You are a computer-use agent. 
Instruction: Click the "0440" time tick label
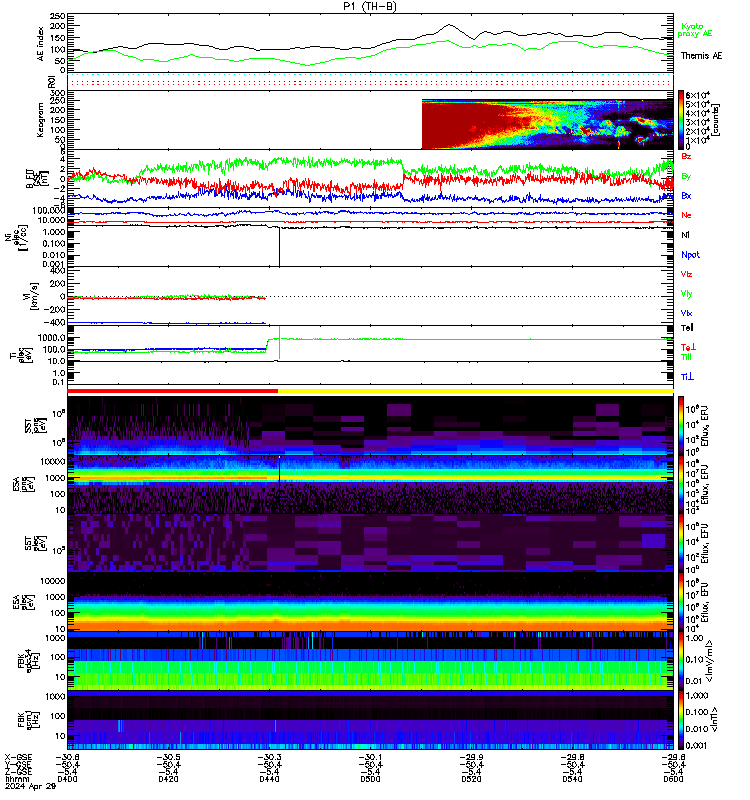pos(269,779)
